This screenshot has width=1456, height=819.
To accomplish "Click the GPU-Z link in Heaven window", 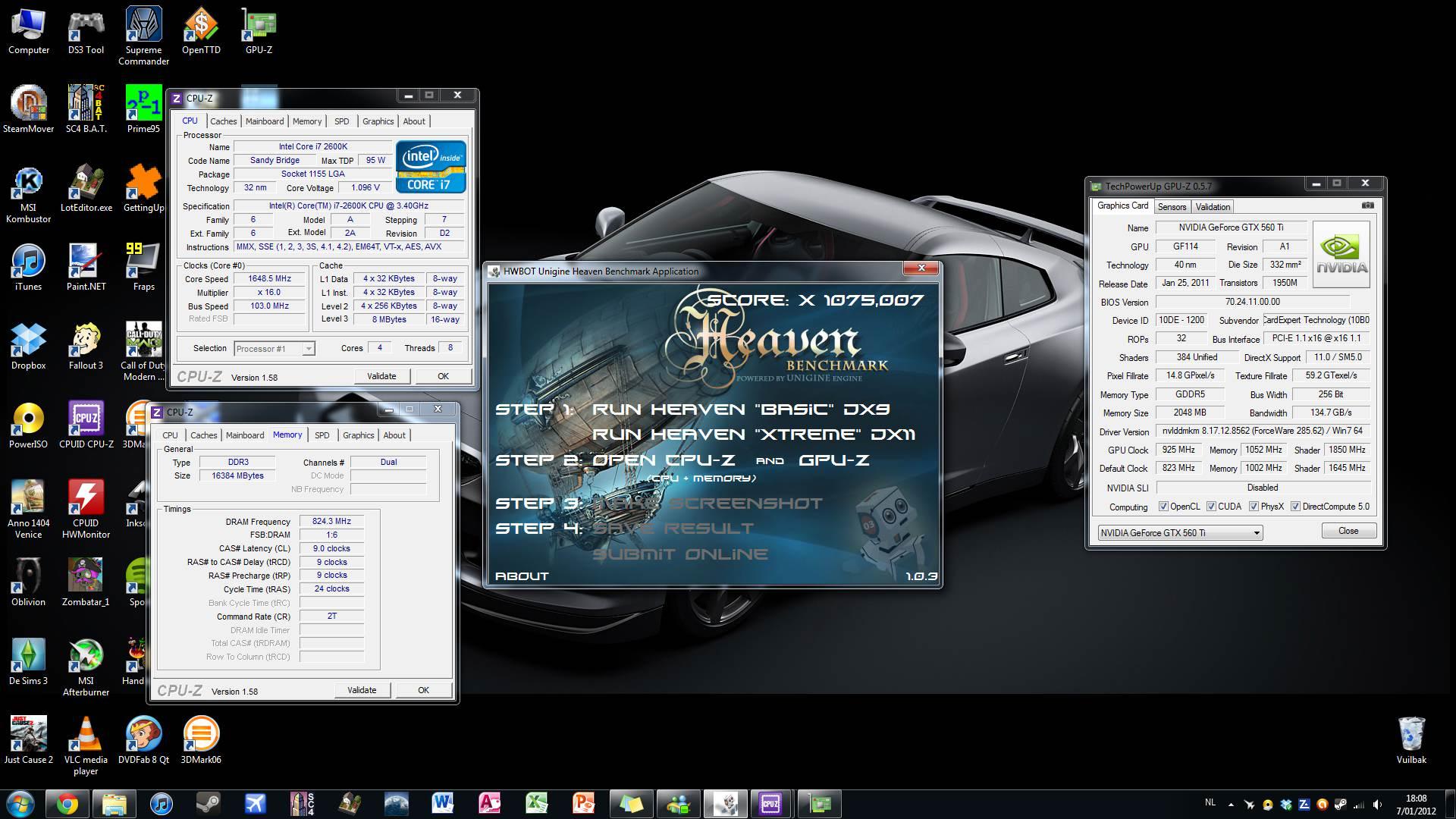I will pos(833,460).
